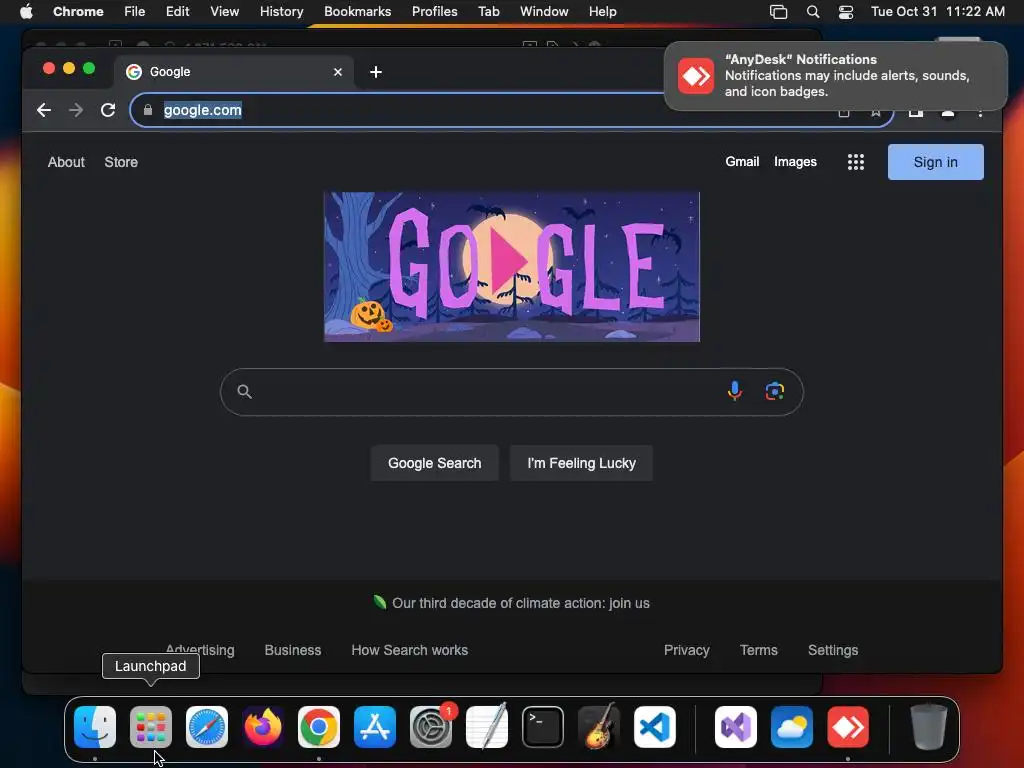This screenshot has width=1024, height=768.
Task: Open Finder from the Dock
Action: (95, 726)
